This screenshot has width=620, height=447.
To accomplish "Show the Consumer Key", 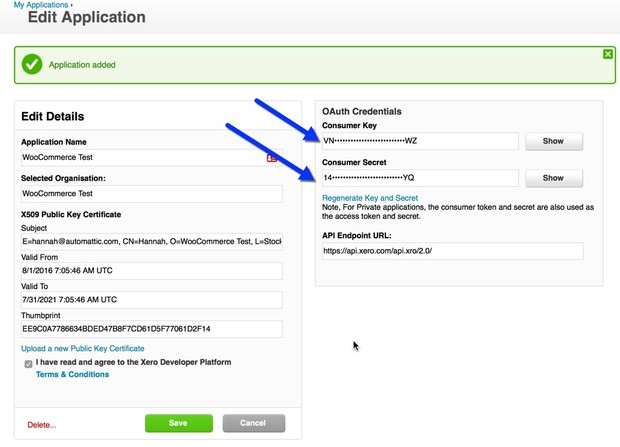I will [554, 141].
